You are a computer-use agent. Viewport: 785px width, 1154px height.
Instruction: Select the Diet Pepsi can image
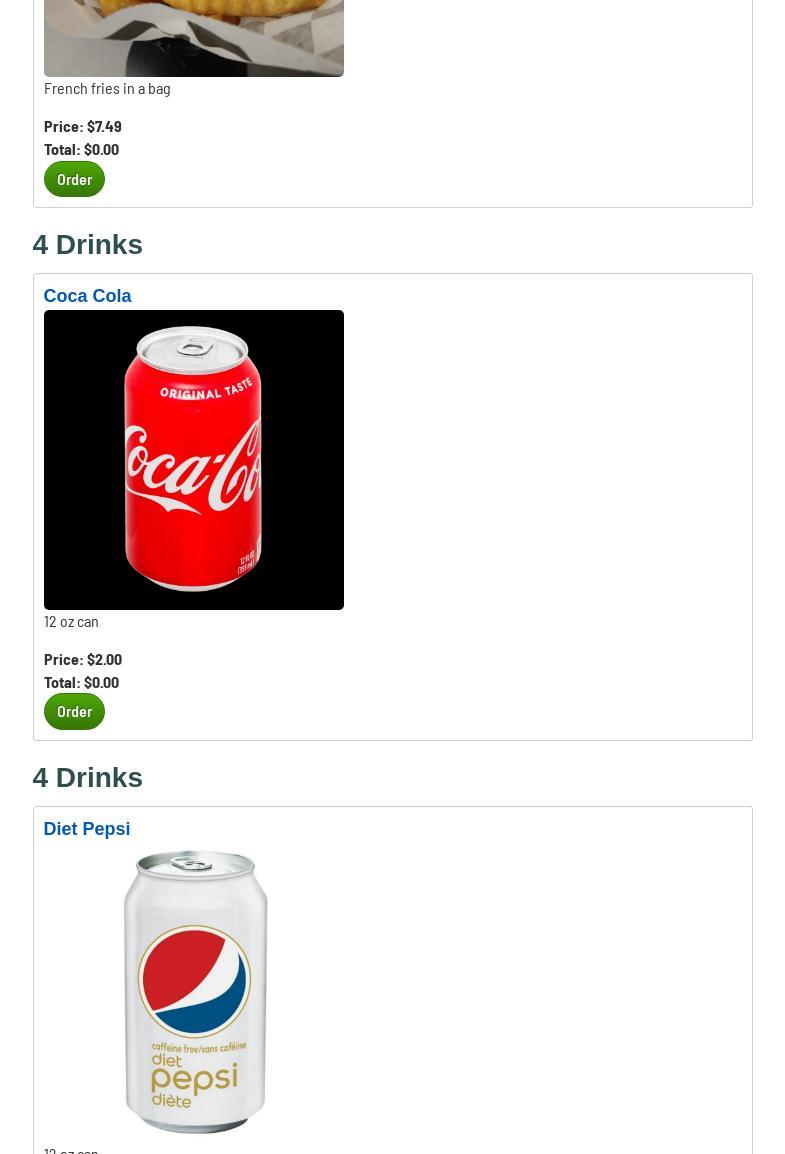[x=193, y=992]
